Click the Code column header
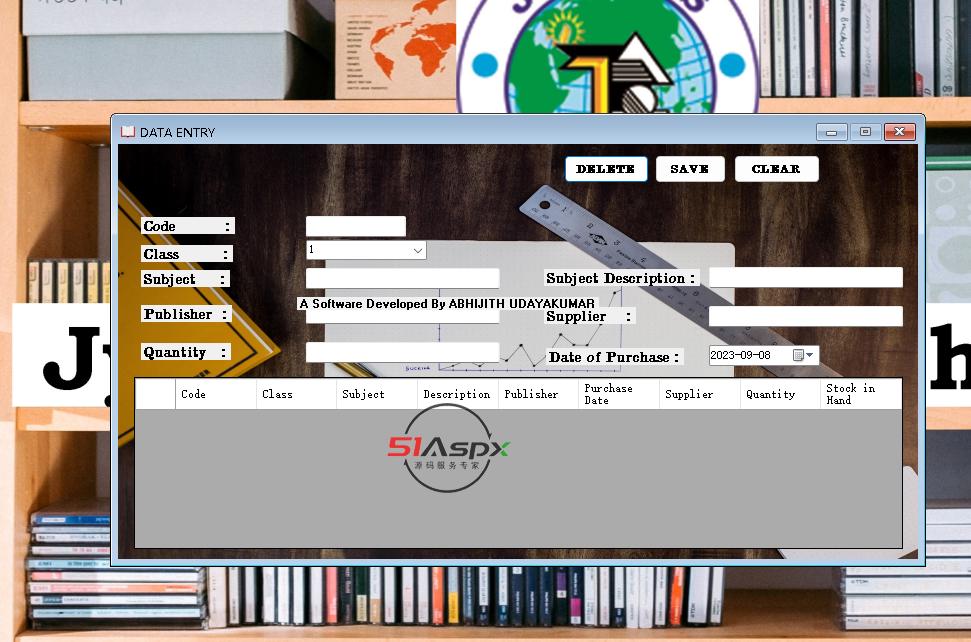The image size is (971, 642). tap(216, 394)
